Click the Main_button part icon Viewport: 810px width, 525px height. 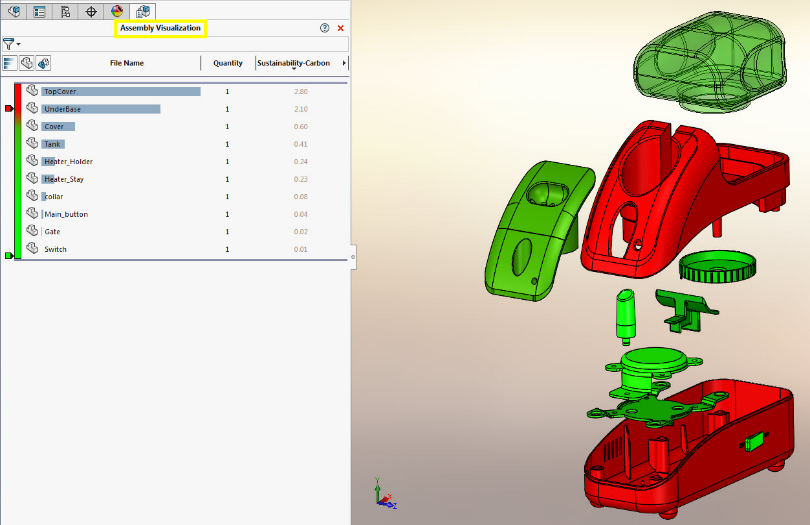32,213
